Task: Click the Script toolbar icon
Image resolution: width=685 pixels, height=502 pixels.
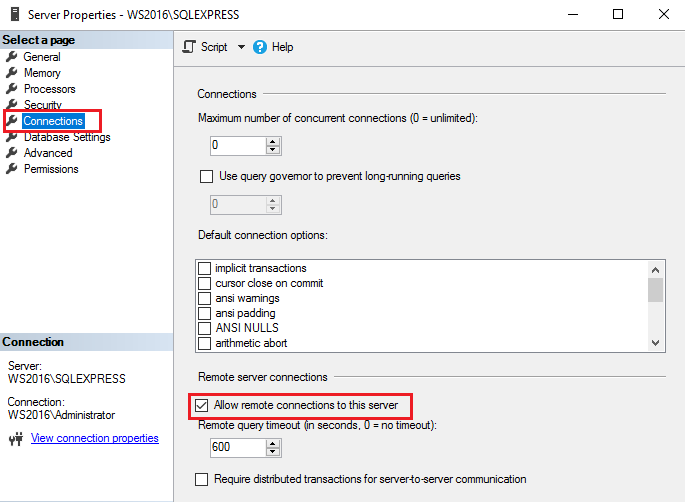Action: point(190,47)
